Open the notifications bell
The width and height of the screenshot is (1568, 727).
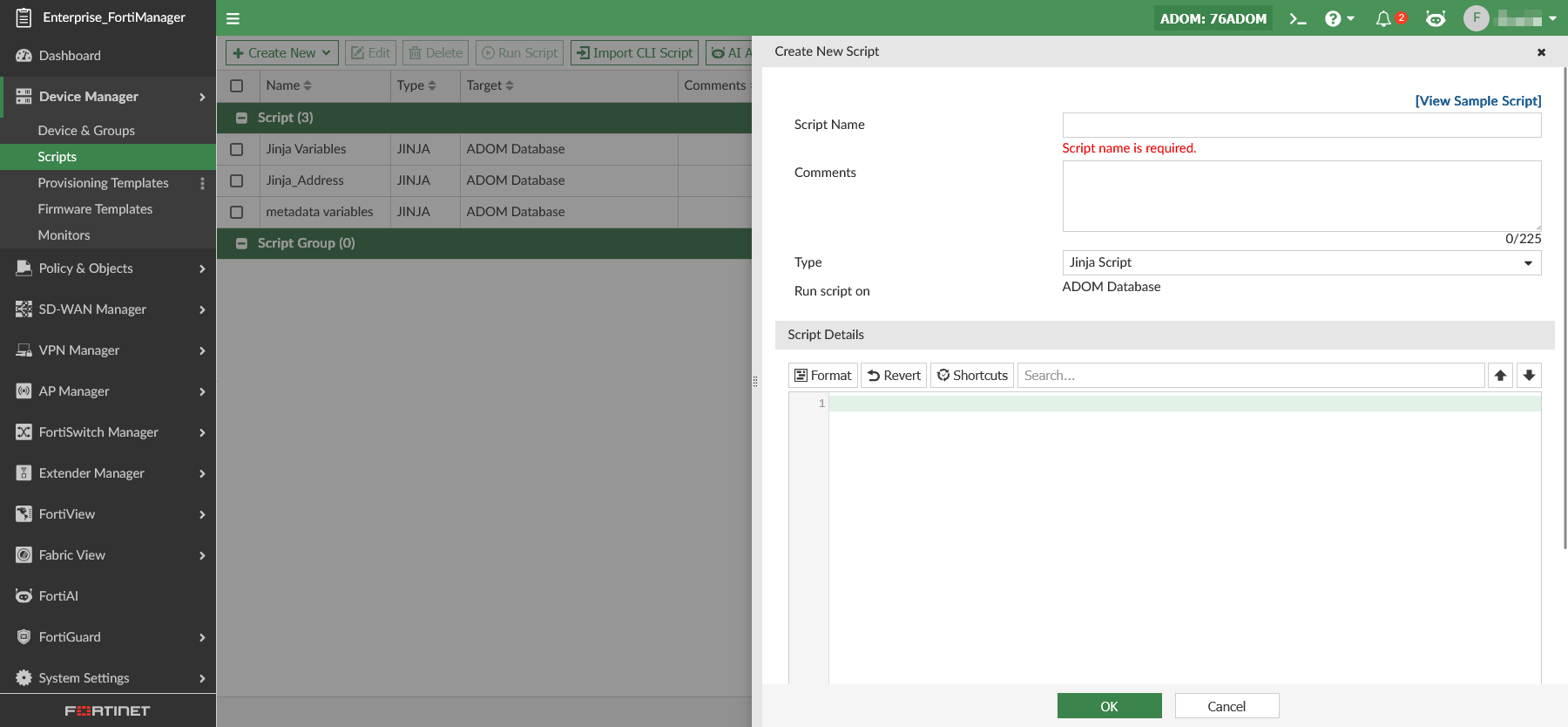1383,18
